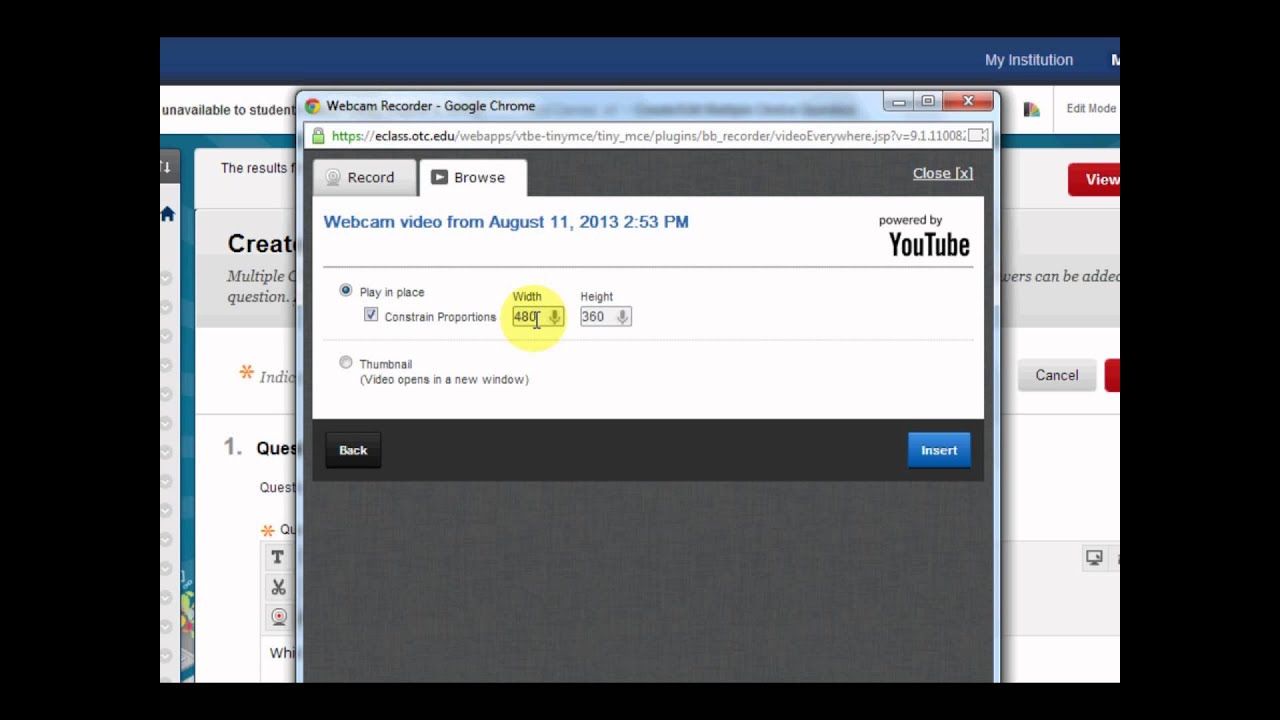Viewport: 1280px width, 720px height.
Task: Click the play icon on Browse tab
Action: click(x=439, y=177)
